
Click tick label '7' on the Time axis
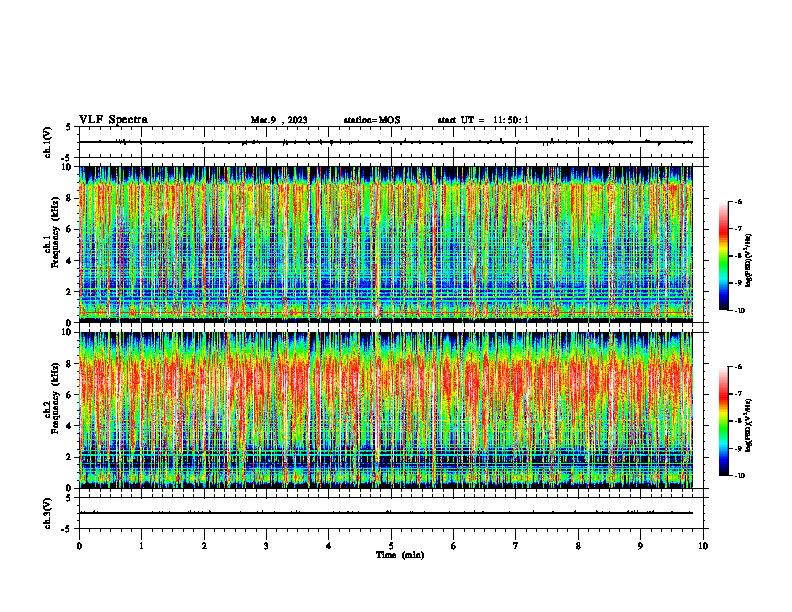point(516,546)
